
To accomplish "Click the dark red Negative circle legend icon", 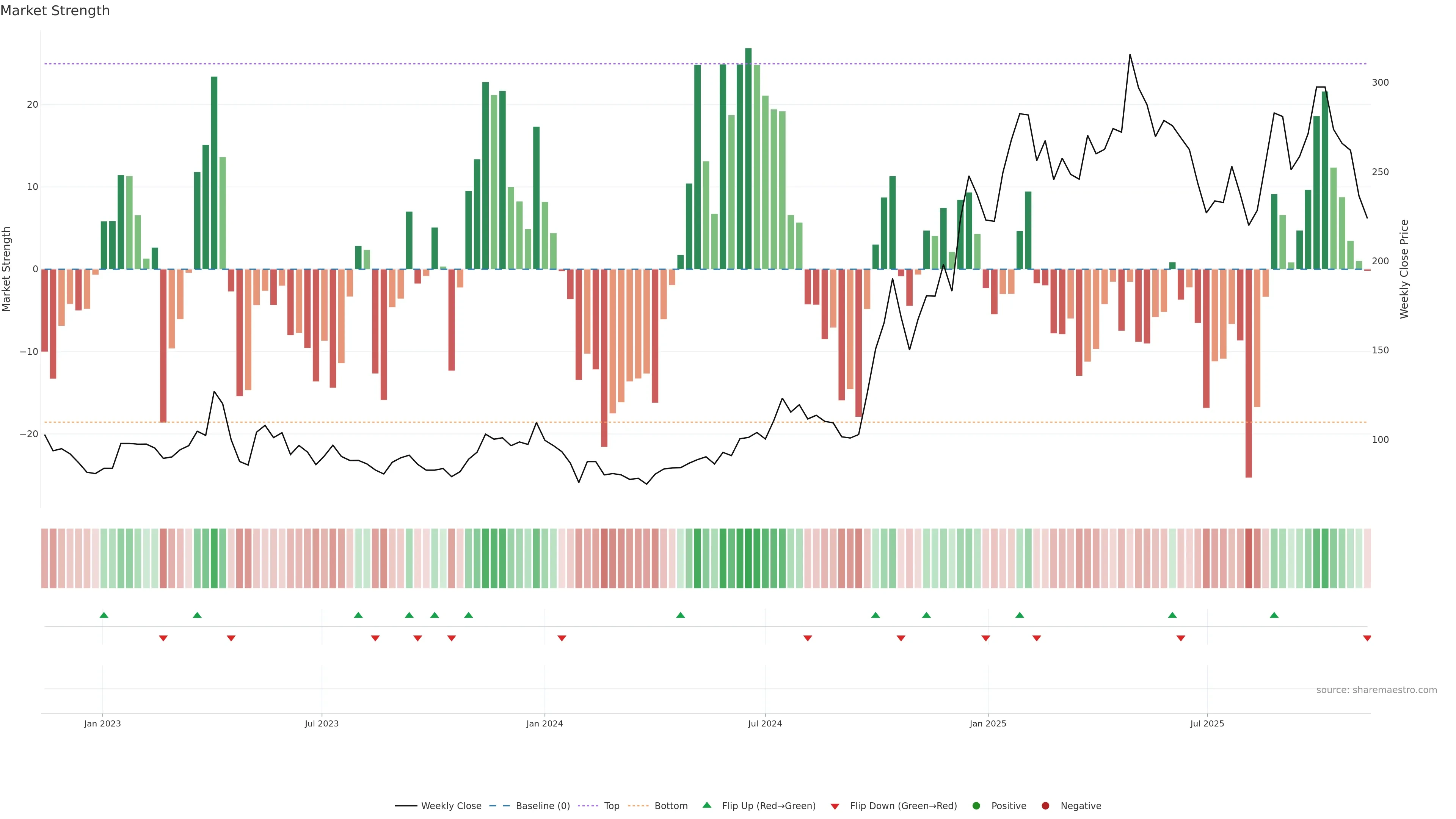I will pyautogui.click(x=1045, y=805).
